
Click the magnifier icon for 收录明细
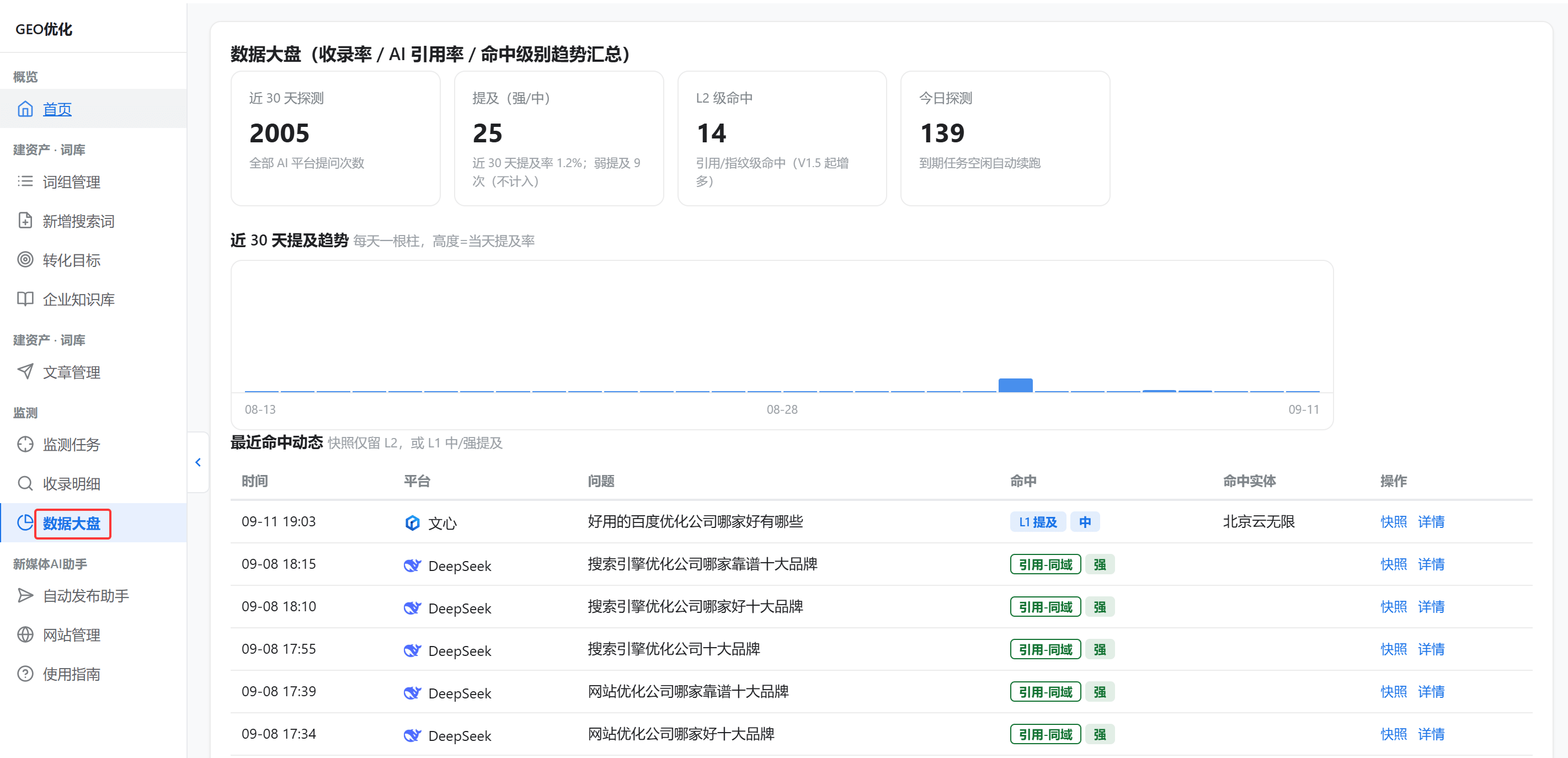(x=25, y=483)
